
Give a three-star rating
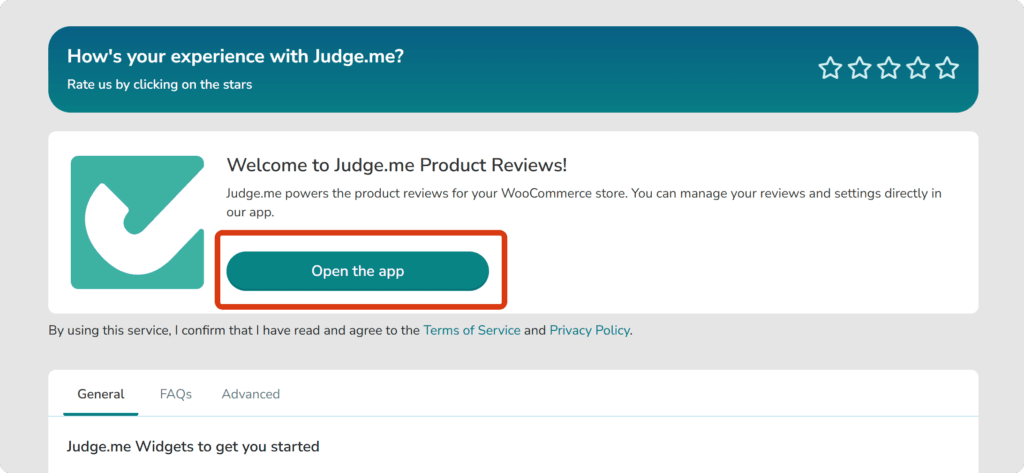click(x=889, y=68)
